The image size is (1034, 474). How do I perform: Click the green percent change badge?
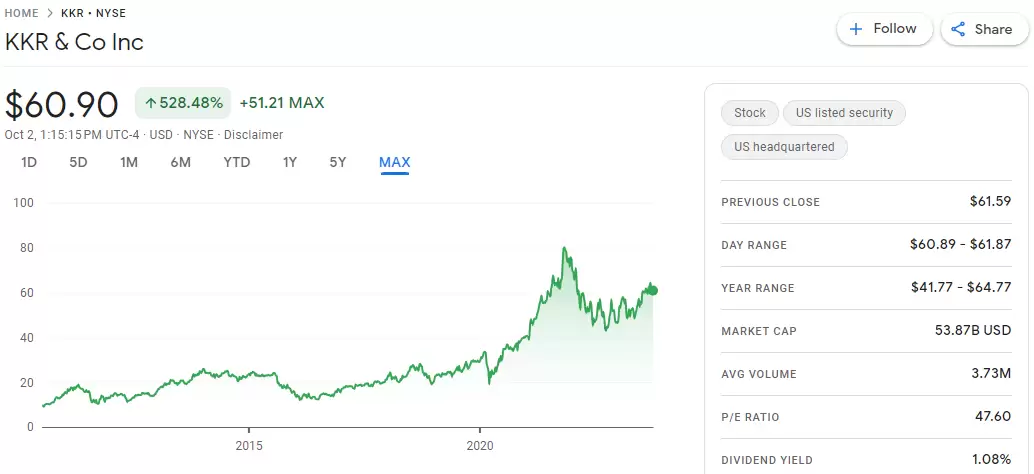tap(183, 103)
